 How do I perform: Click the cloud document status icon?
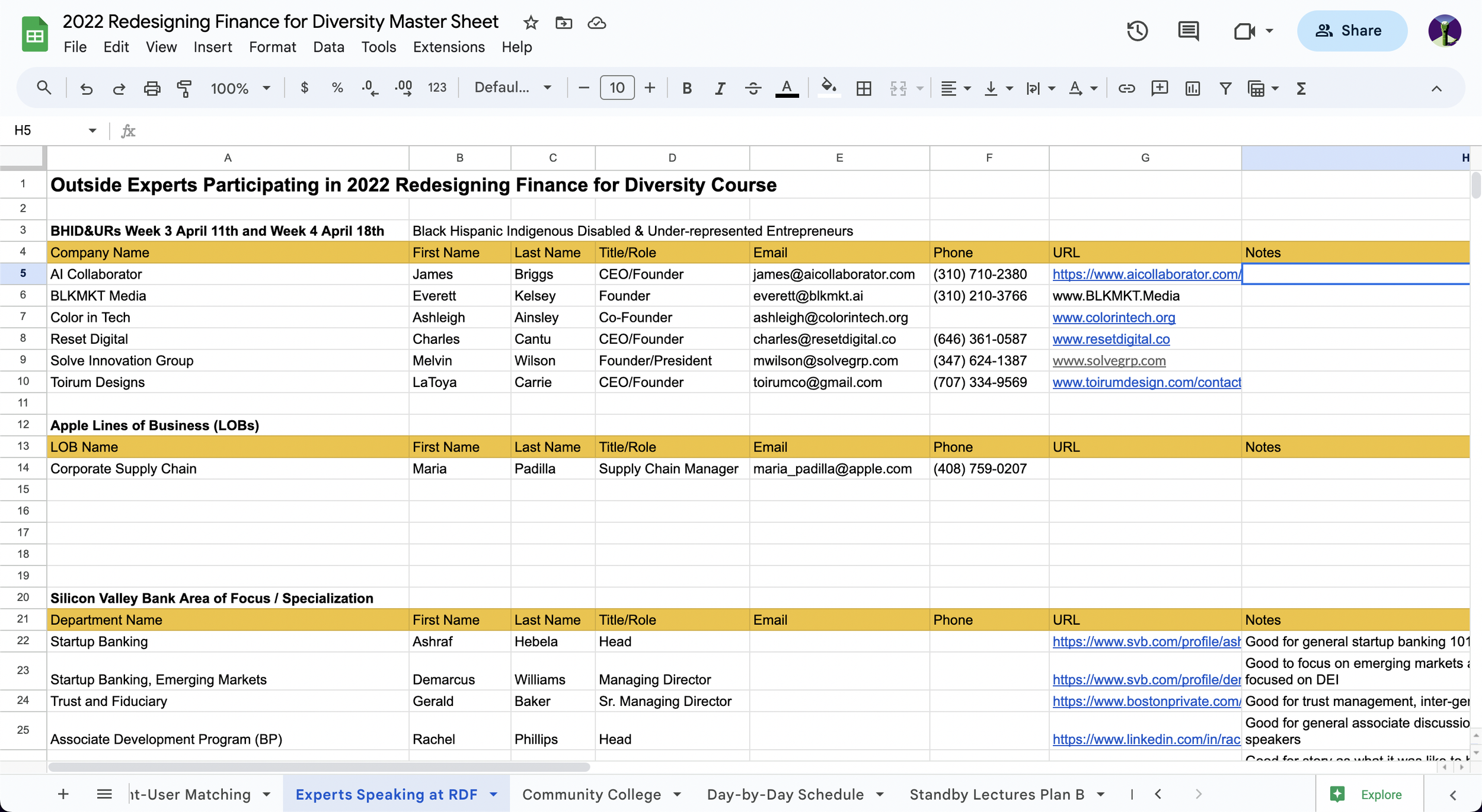tap(596, 23)
